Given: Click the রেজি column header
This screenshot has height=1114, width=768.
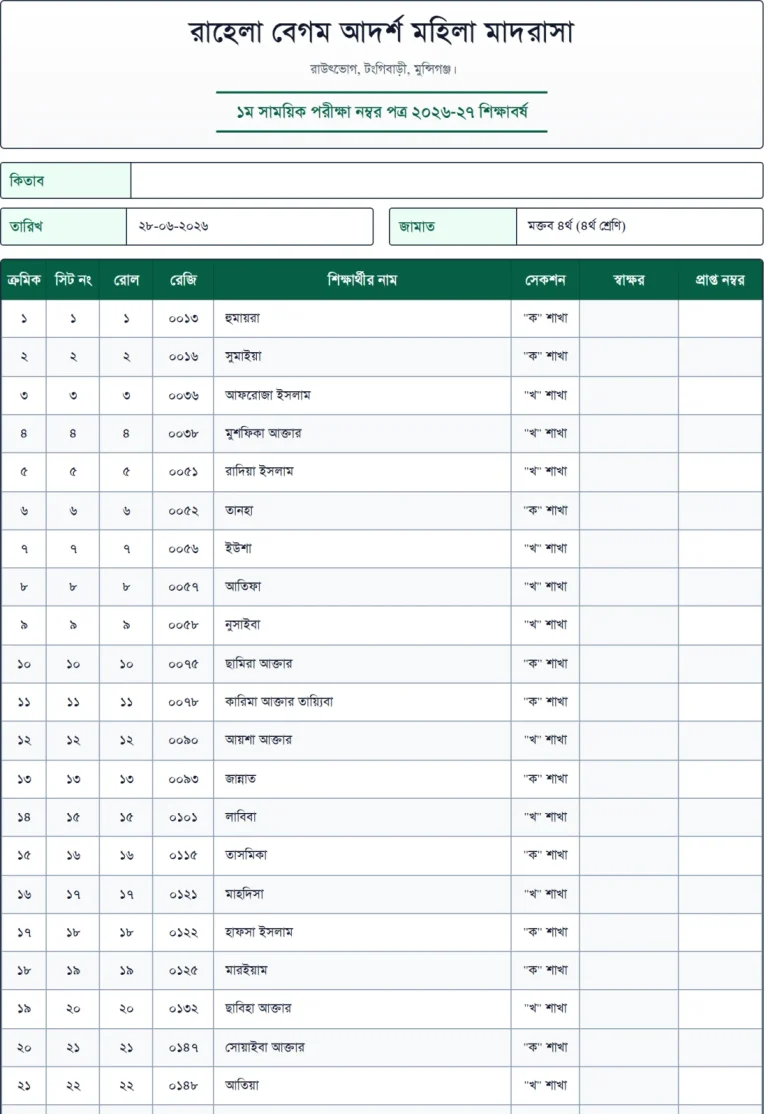Looking at the screenshot, I should point(183,280).
